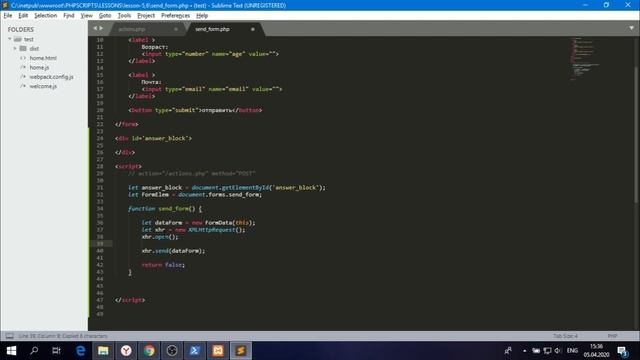Screen dimensions: 640x360
Task: Click the dist folder icon
Action: click(x=23, y=49)
